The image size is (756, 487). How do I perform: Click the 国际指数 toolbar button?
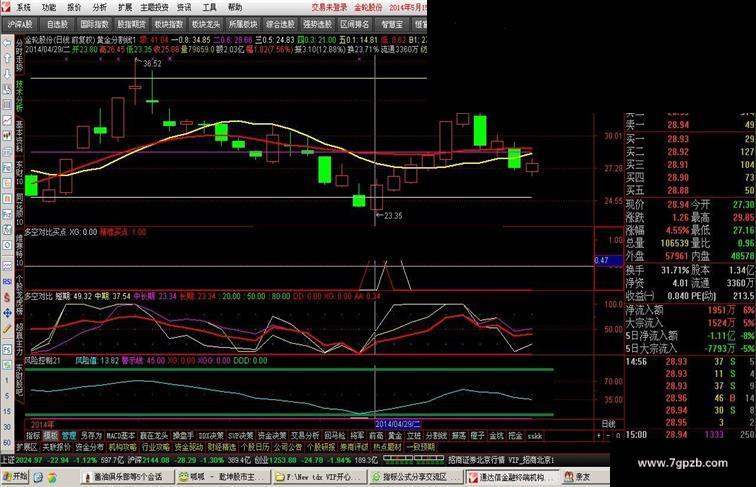coord(94,24)
